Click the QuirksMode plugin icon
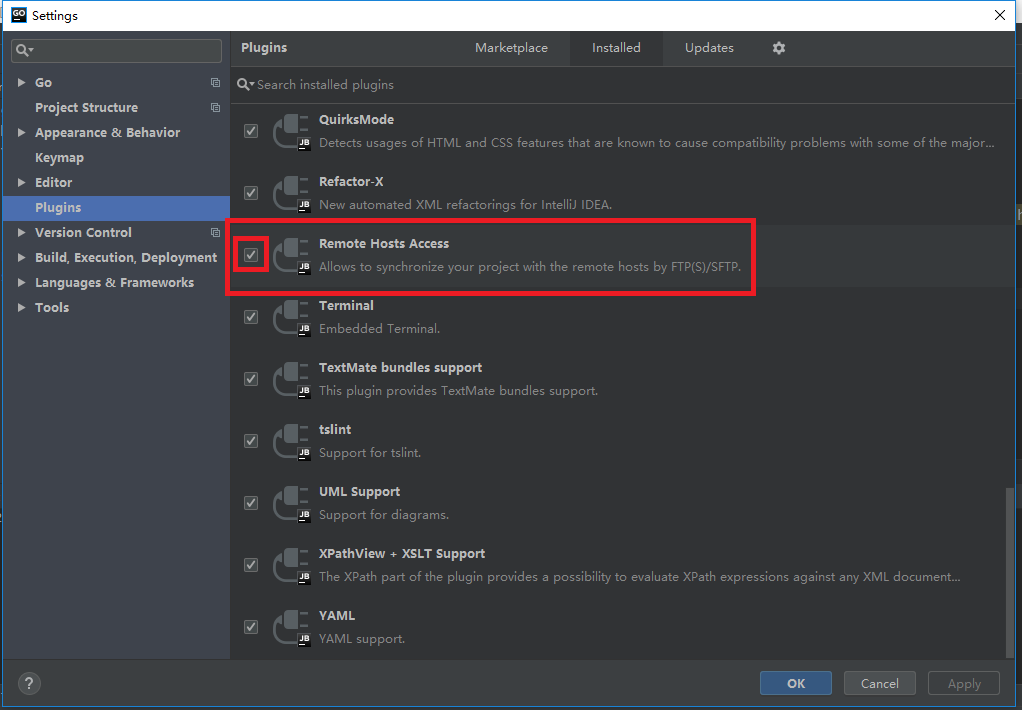The height and width of the screenshot is (710, 1022). point(292,130)
